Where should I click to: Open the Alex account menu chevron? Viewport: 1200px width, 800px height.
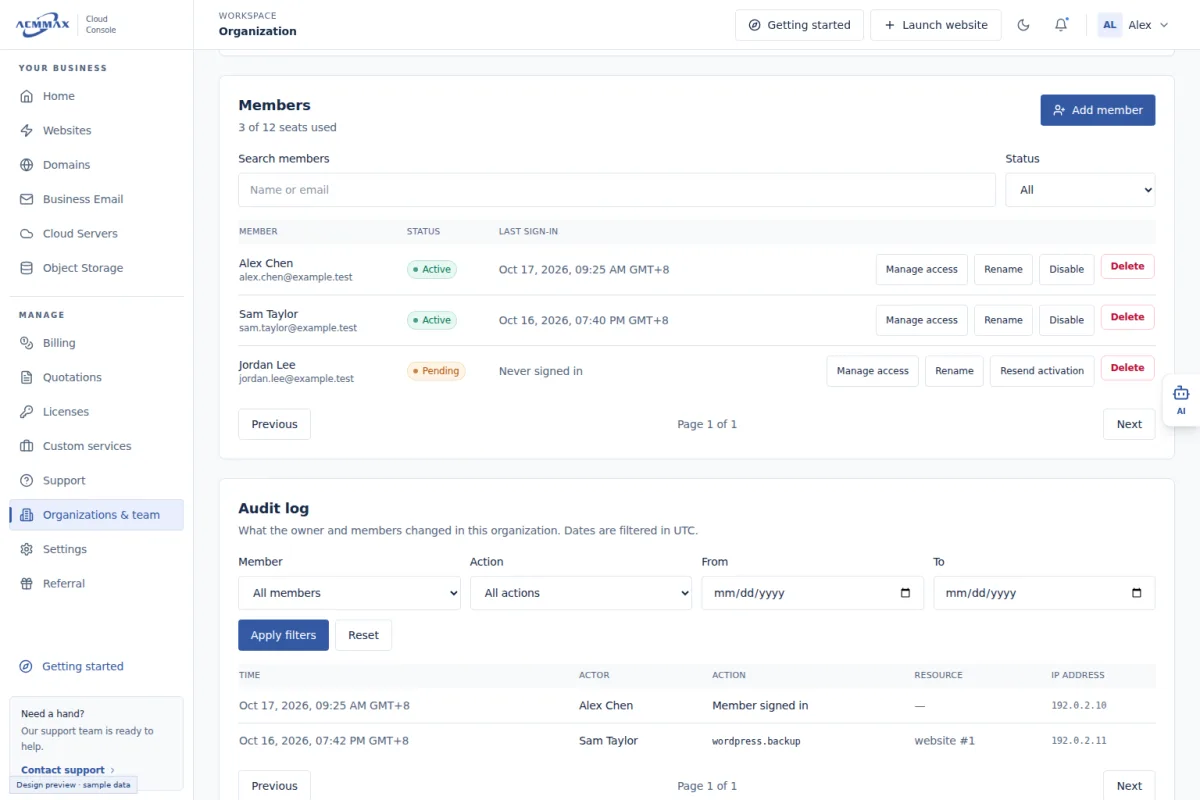(x=1163, y=25)
